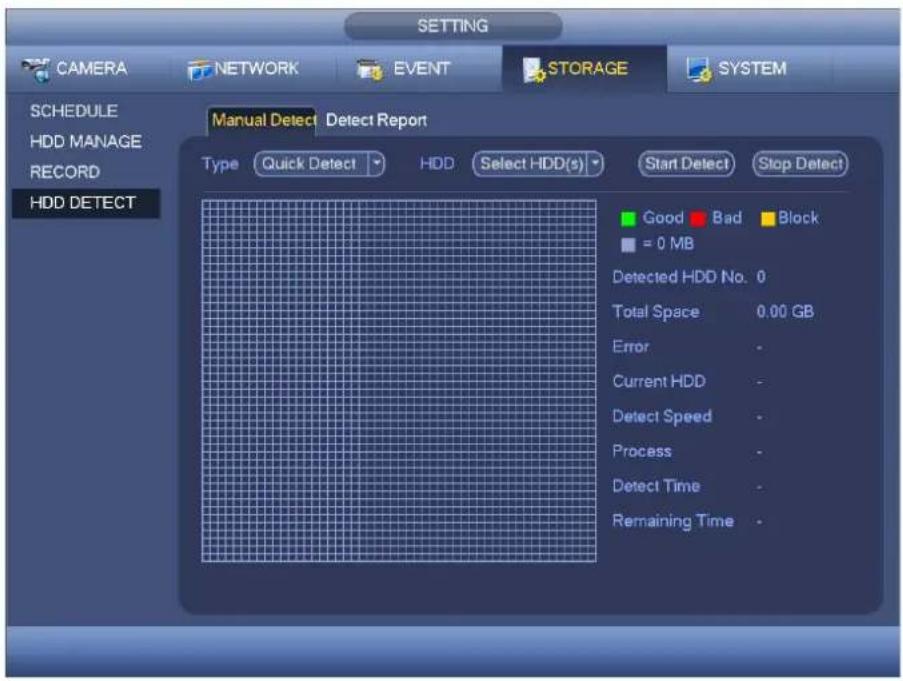Click the 'Detect Speed' label

click(662, 416)
